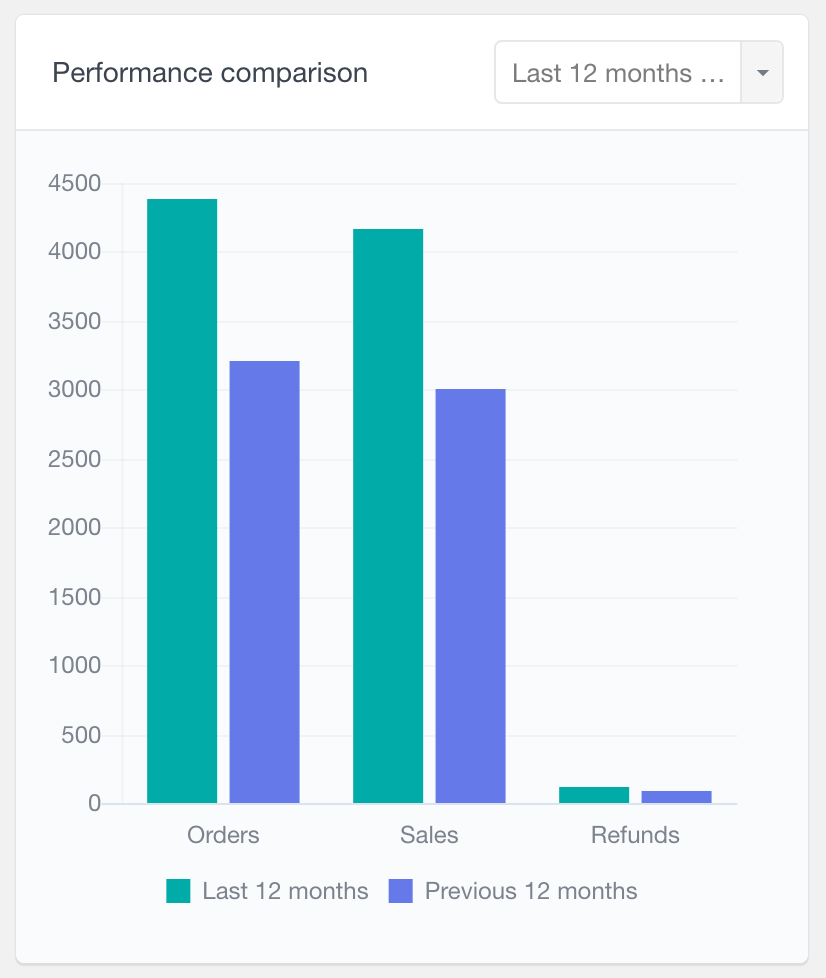Click the 2500 gridline label
Image resolution: width=826 pixels, height=978 pixels.
tap(77, 459)
